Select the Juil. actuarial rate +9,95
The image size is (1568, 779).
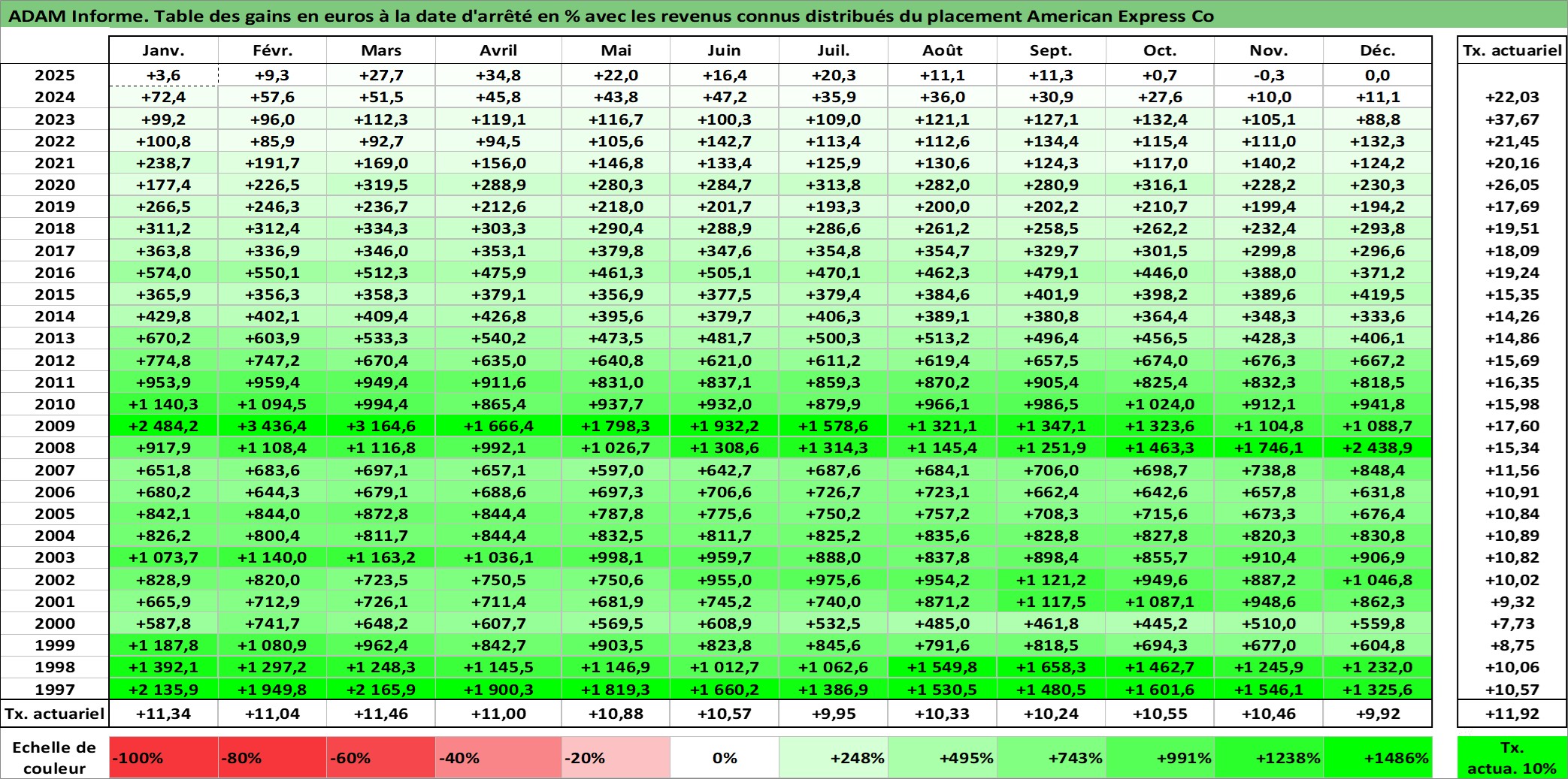pos(834,714)
